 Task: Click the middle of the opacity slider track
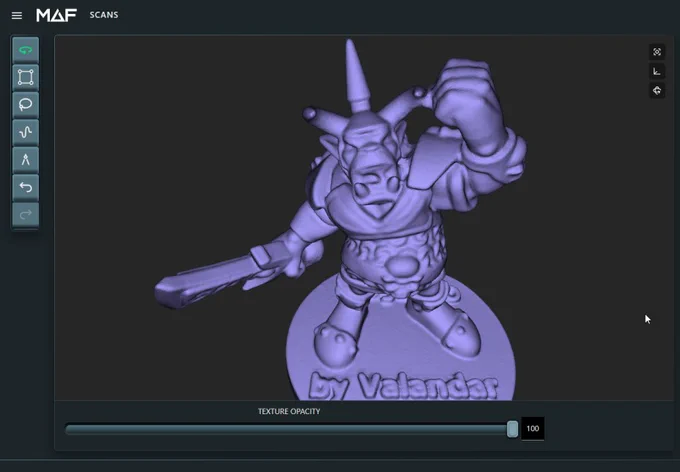tap(288, 429)
